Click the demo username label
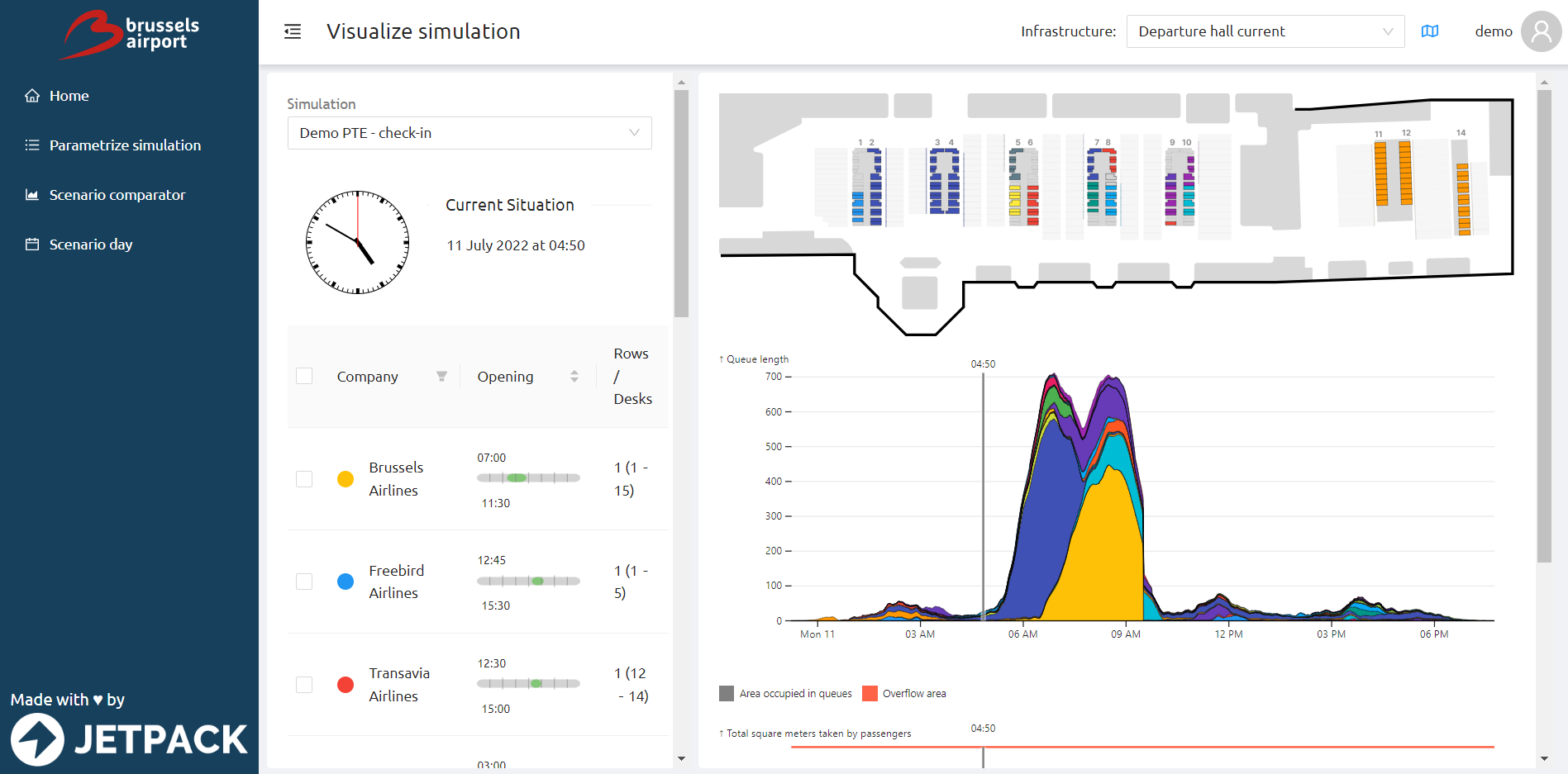This screenshot has width=1568, height=774. (x=1494, y=31)
